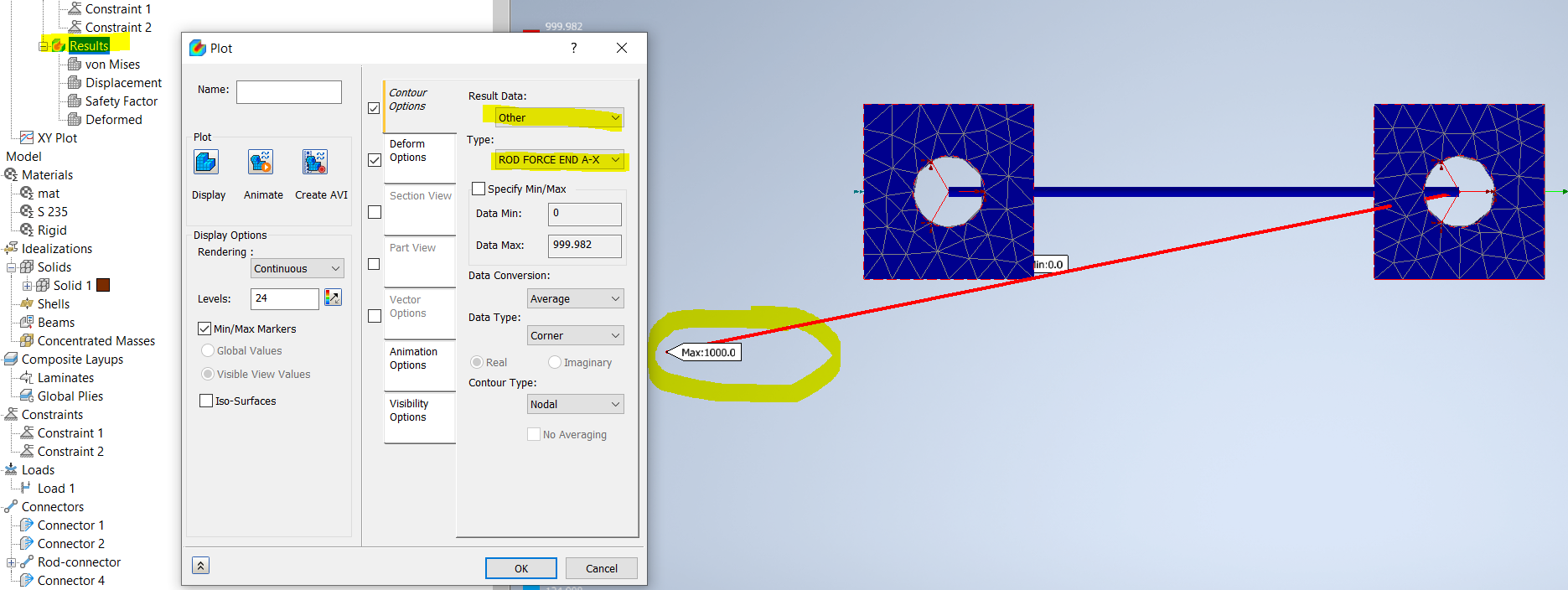The height and width of the screenshot is (590, 1568).
Task: Enable the Section View checkbox
Action: tap(375, 212)
